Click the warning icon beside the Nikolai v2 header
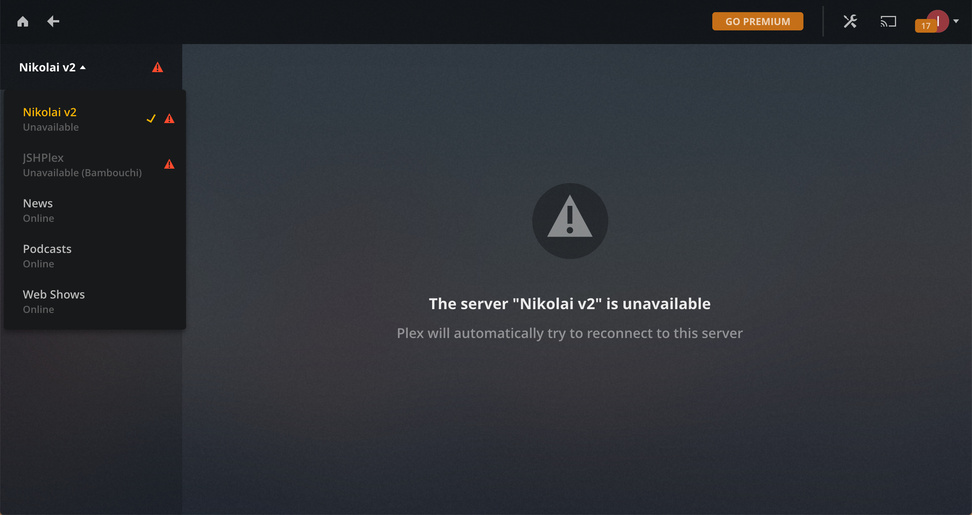 coord(157,67)
